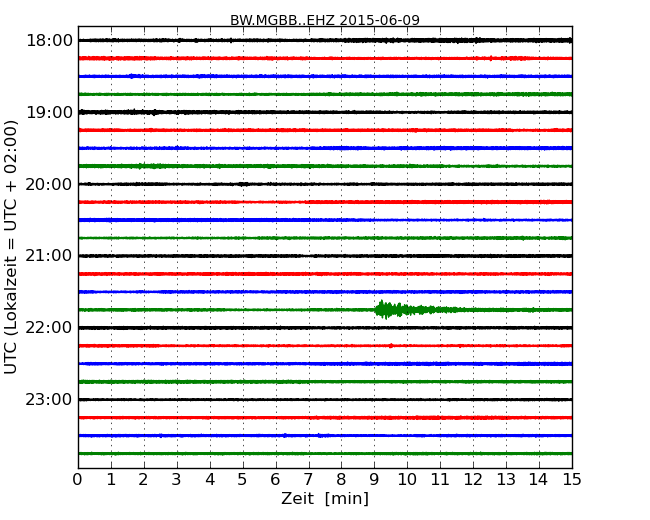Viewport: 650px width, 520px height.
Task: Click the small red spike after 22:00 trace
Action: (x=390, y=345)
